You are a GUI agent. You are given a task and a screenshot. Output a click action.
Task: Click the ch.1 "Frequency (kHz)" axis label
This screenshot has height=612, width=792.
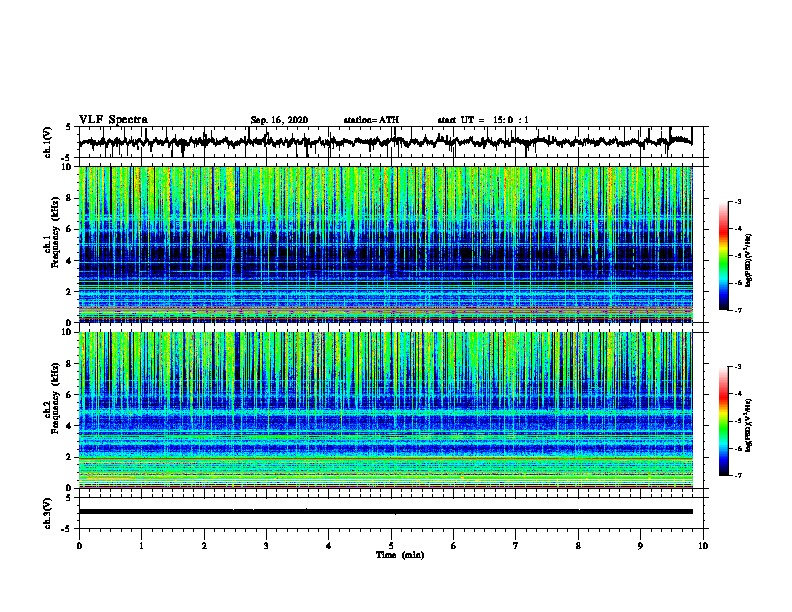(55, 232)
